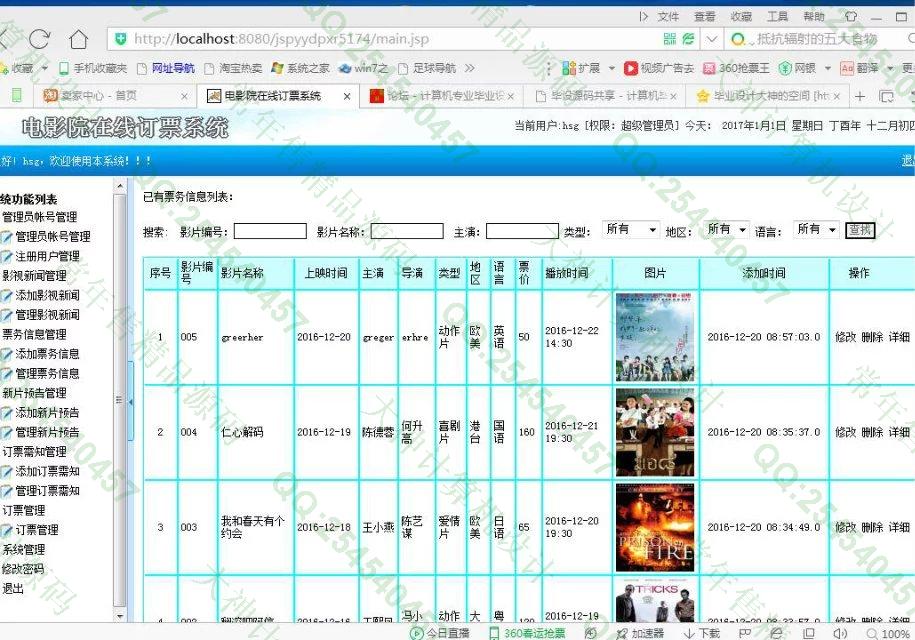Click 修改 for film 003 我和春天有个约会
The height and width of the screenshot is (640, 915).
point(845,527)
